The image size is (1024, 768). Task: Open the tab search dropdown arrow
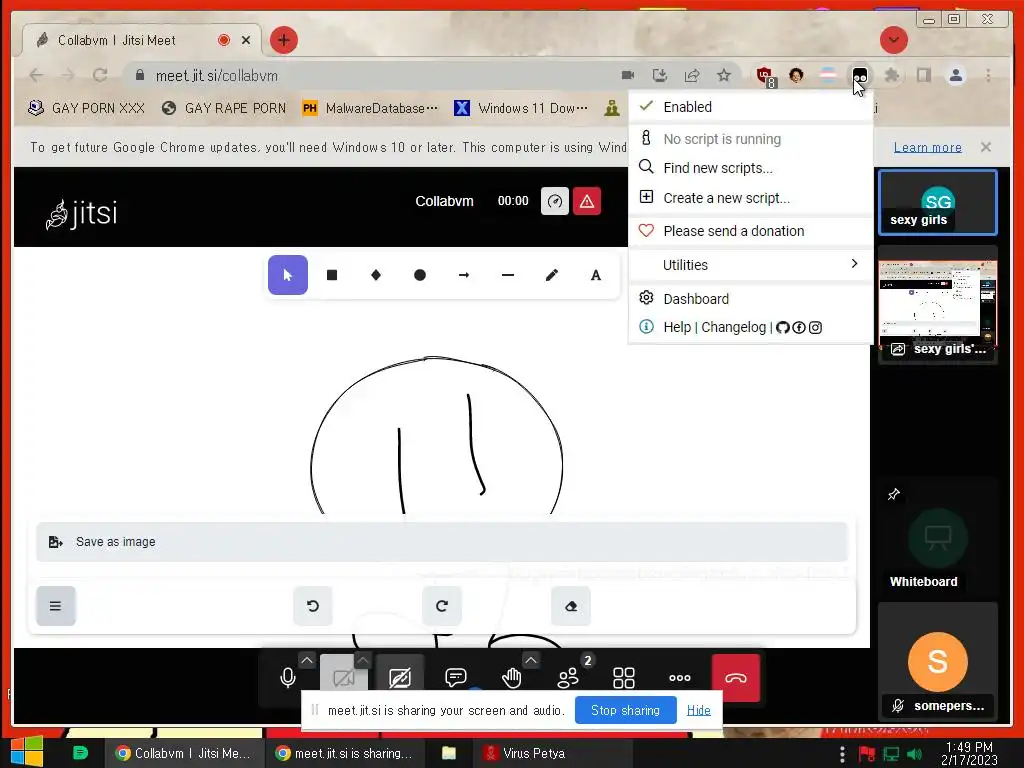point(893,40)
